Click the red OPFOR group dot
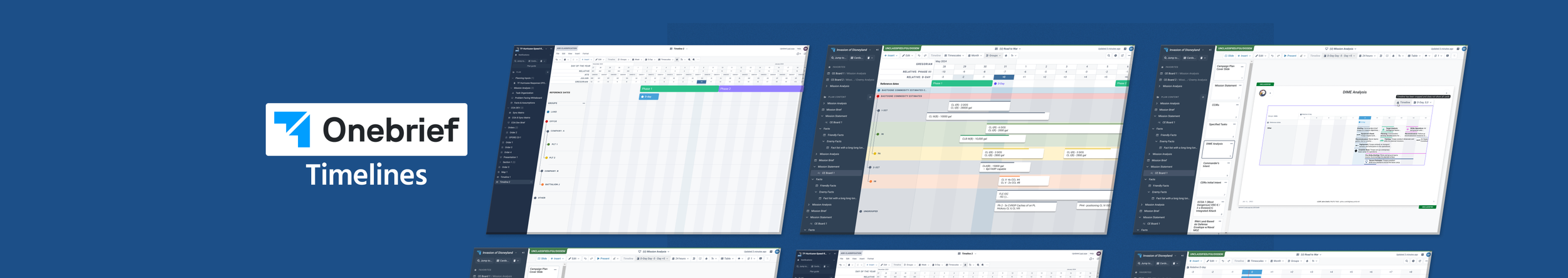The height and width of the screenshot is (278, 1568). click(x=547, y=122)
